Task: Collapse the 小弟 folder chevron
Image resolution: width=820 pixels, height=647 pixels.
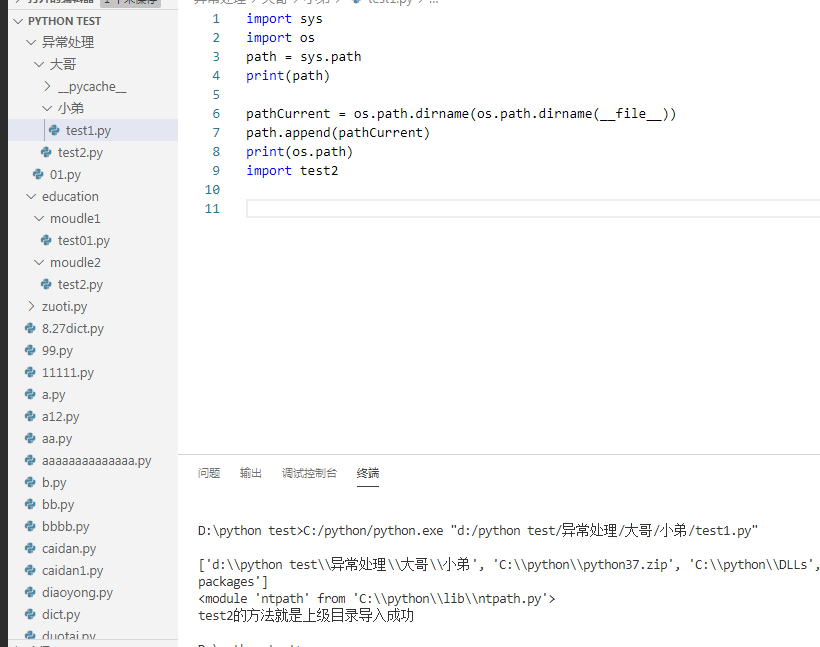Action: pos(48,108)
